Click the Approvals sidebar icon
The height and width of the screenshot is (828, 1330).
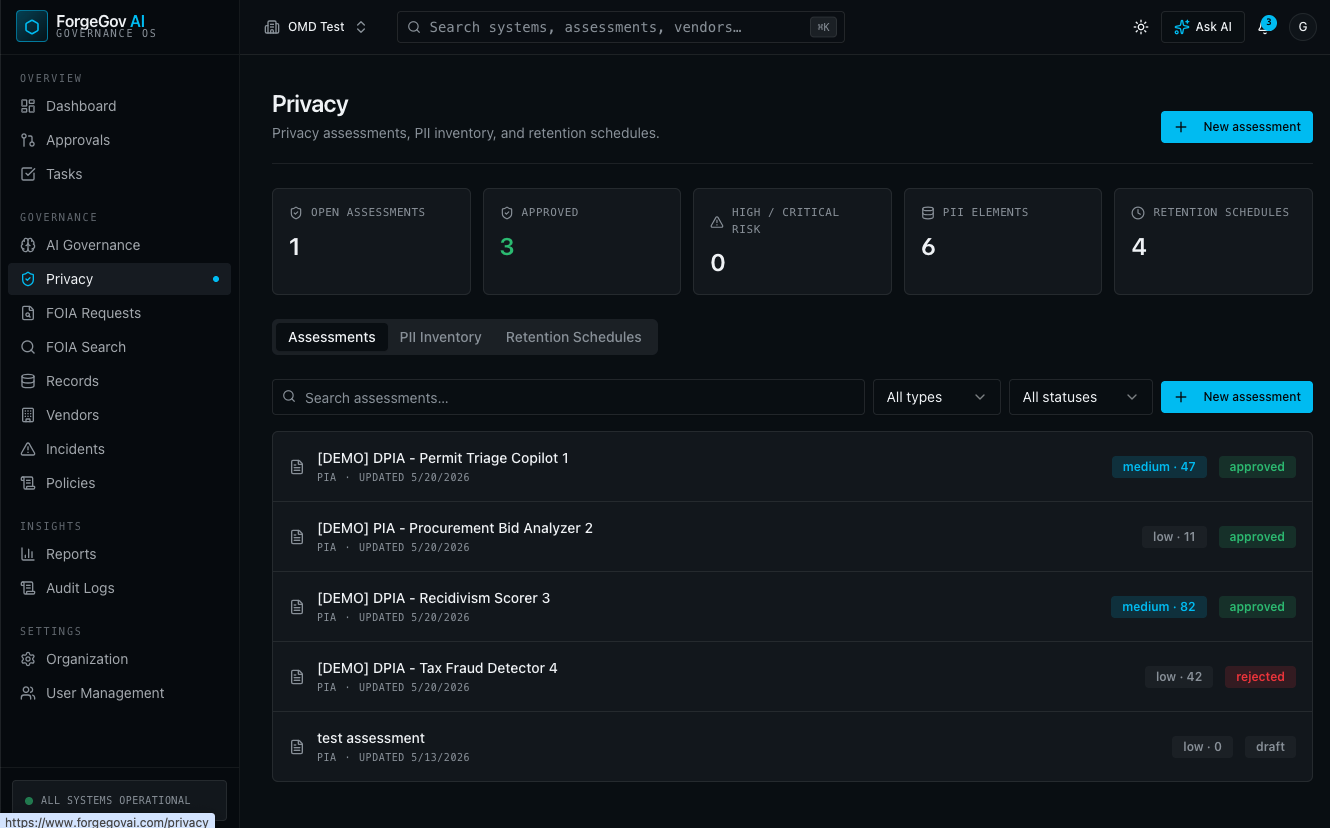pos(28,140)
